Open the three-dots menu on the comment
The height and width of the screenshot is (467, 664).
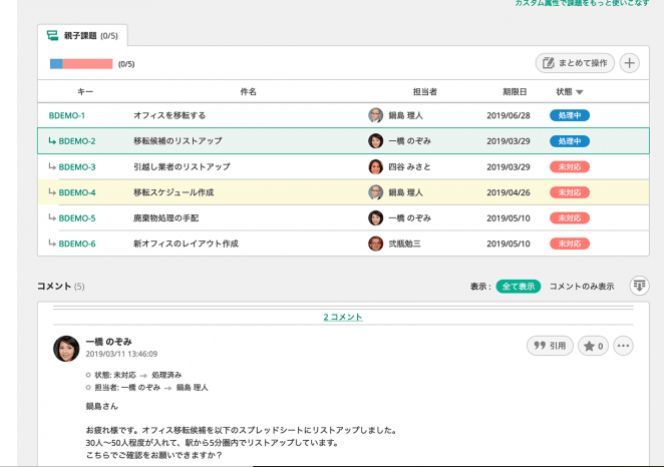(x=624, y=346)
